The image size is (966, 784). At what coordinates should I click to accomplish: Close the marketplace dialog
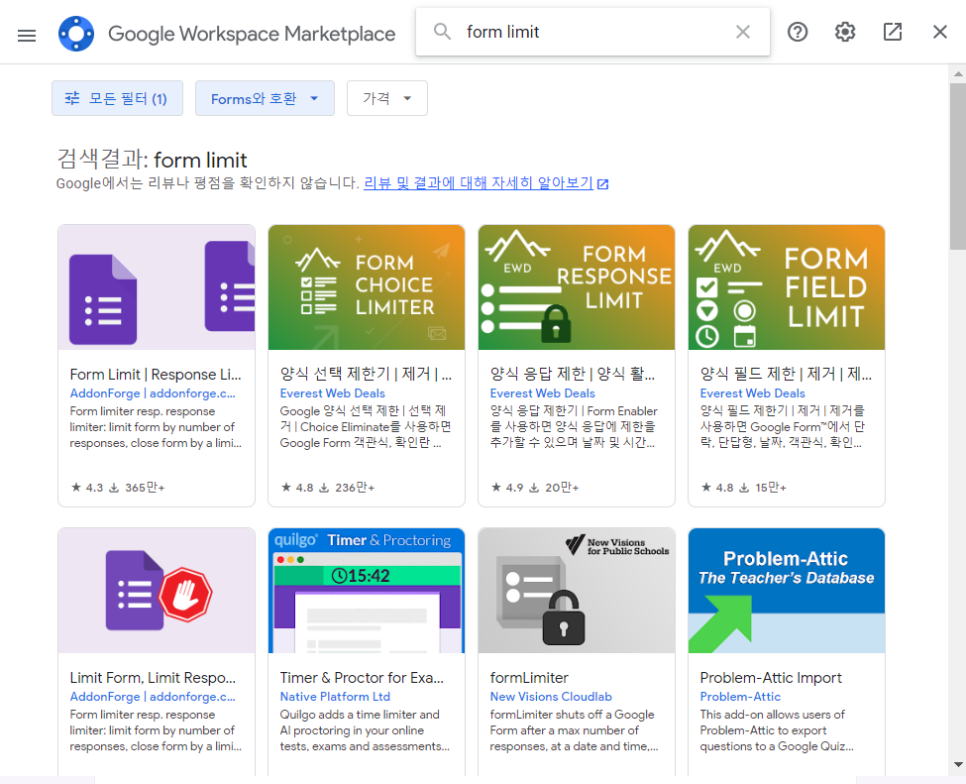(940, 32)
